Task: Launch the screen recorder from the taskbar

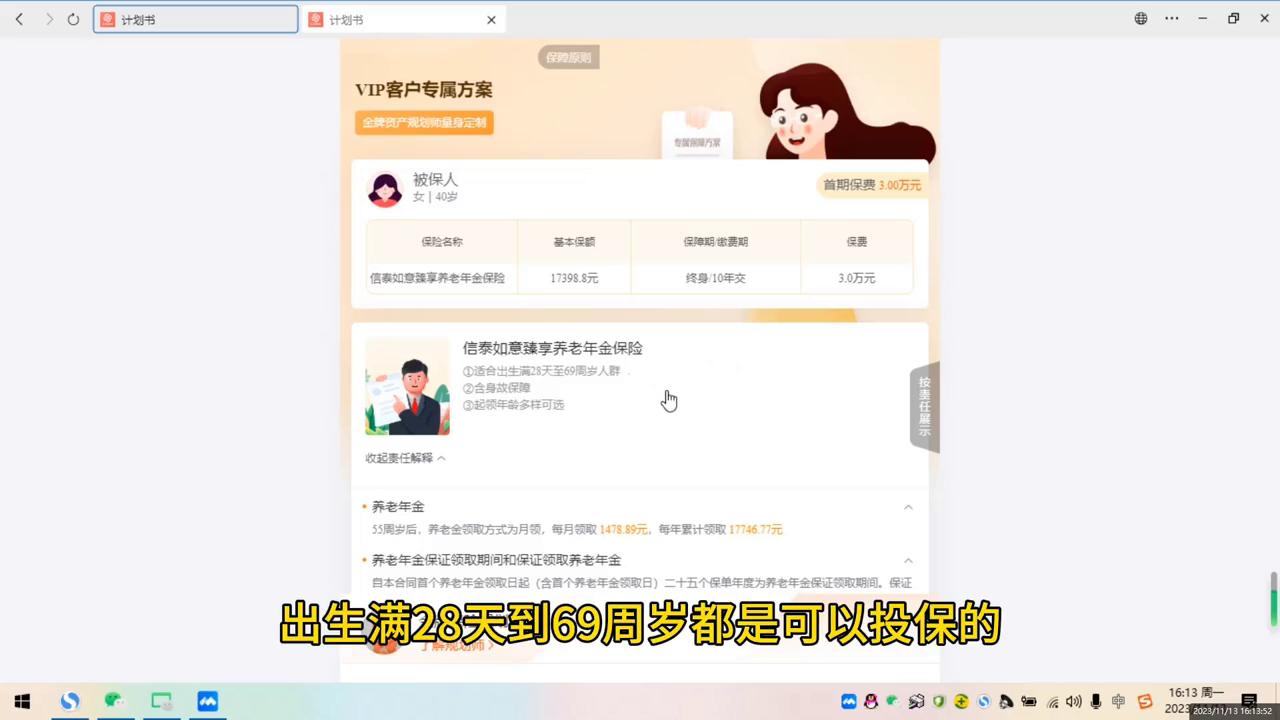Action: point(161,700)
